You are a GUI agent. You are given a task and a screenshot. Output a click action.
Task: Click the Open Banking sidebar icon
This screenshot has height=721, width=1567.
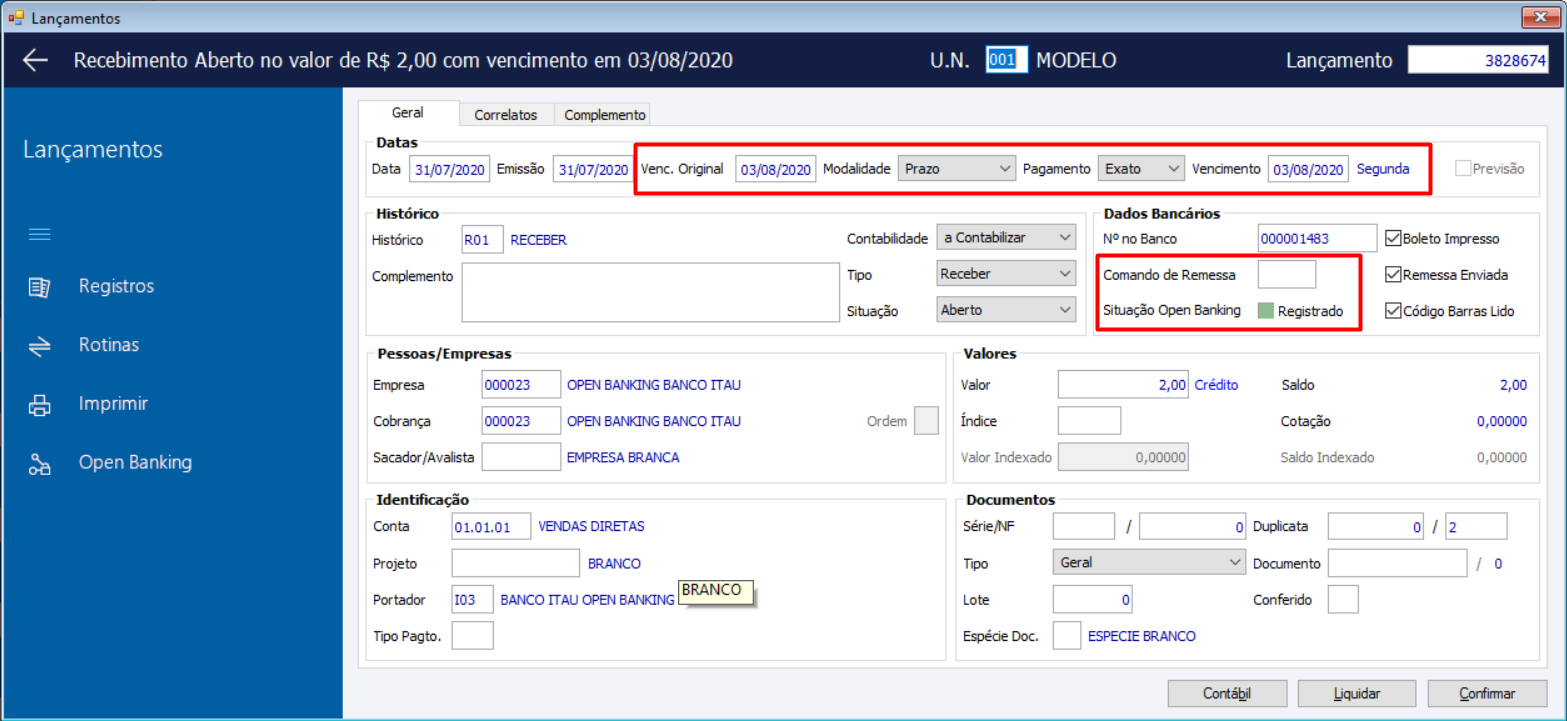[x=40, y=464]
